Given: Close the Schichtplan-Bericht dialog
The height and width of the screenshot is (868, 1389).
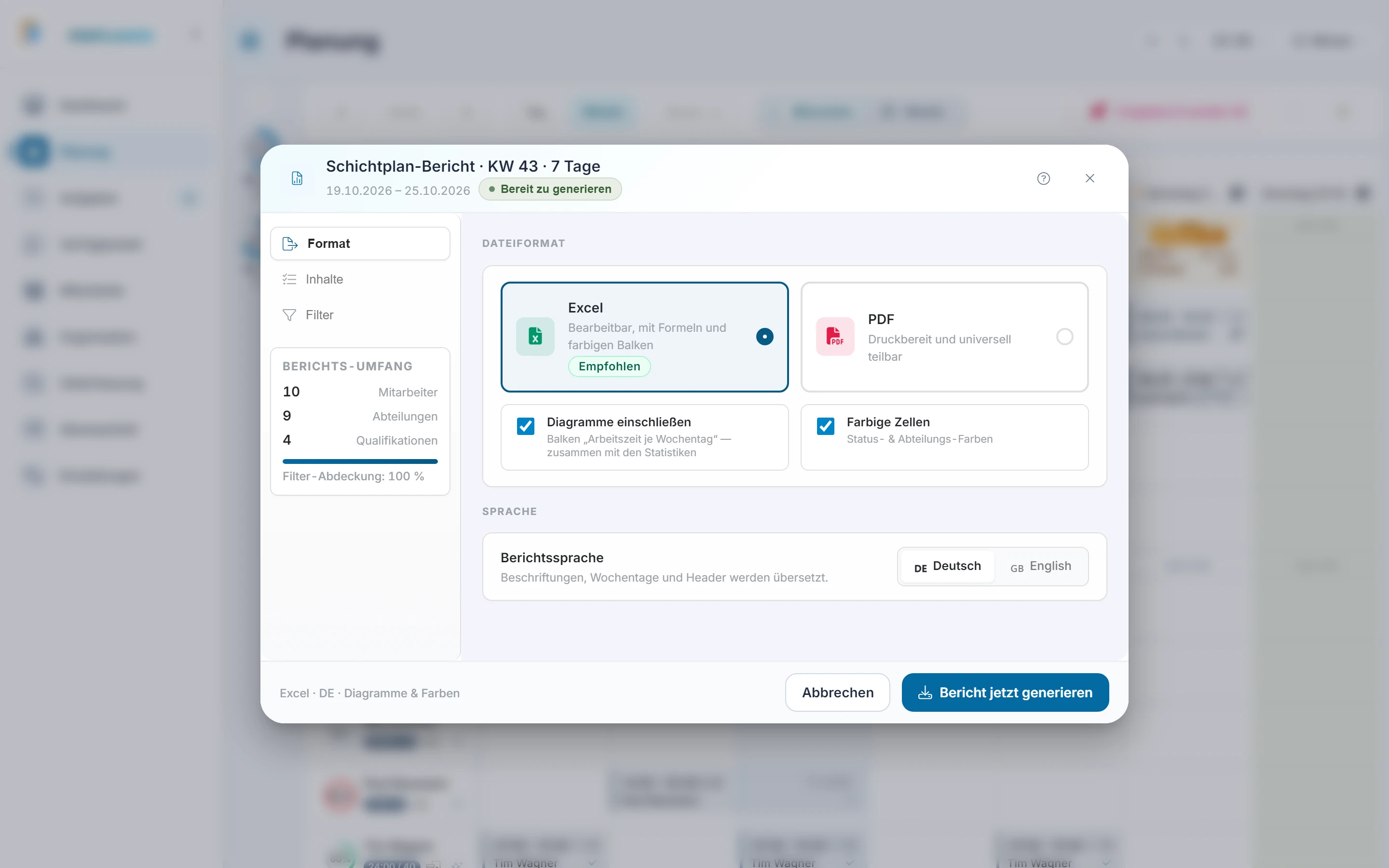Looking at the screenshot, I should click(1090, 178).
